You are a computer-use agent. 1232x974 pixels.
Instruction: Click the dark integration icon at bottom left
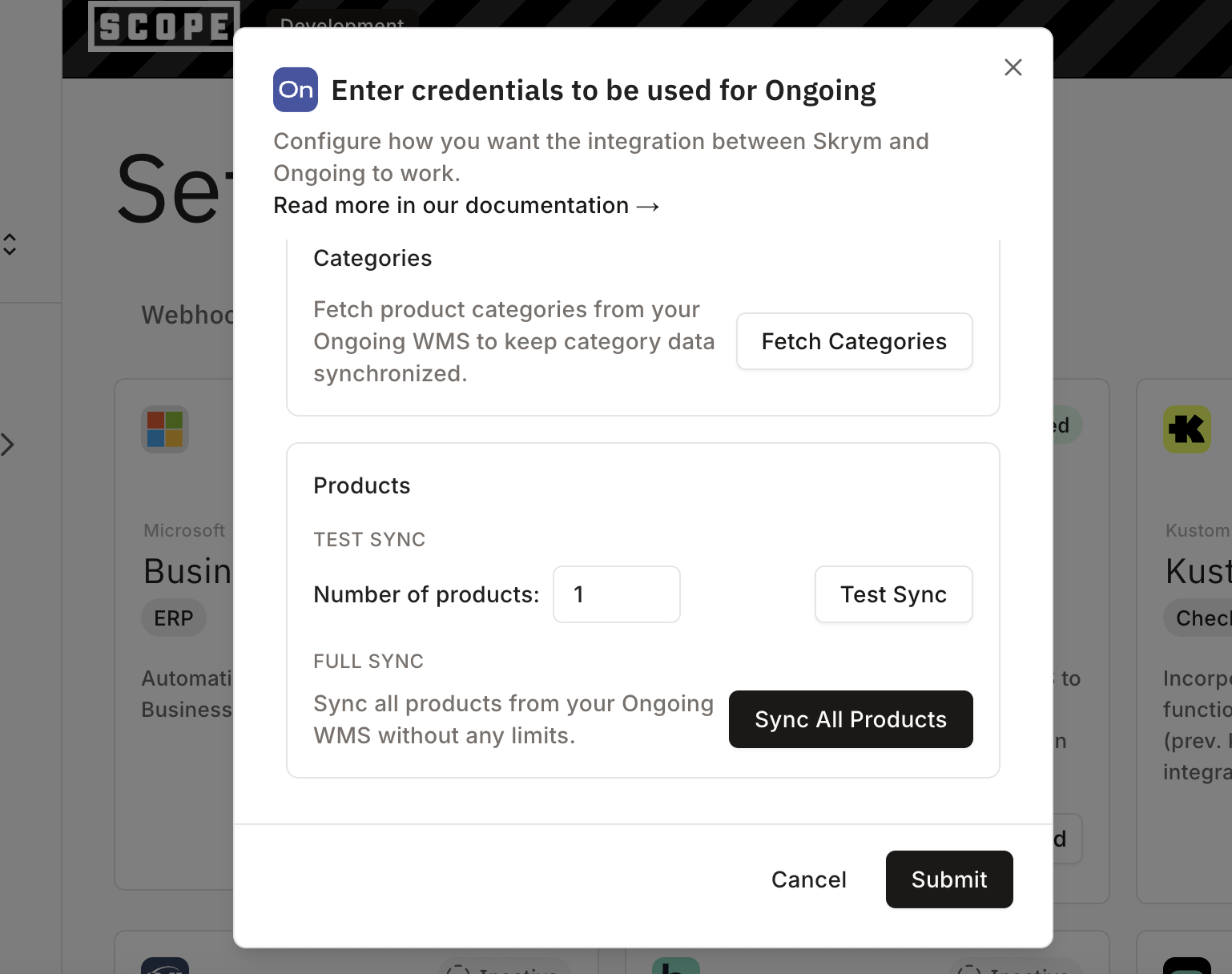(x=166, y=965)
